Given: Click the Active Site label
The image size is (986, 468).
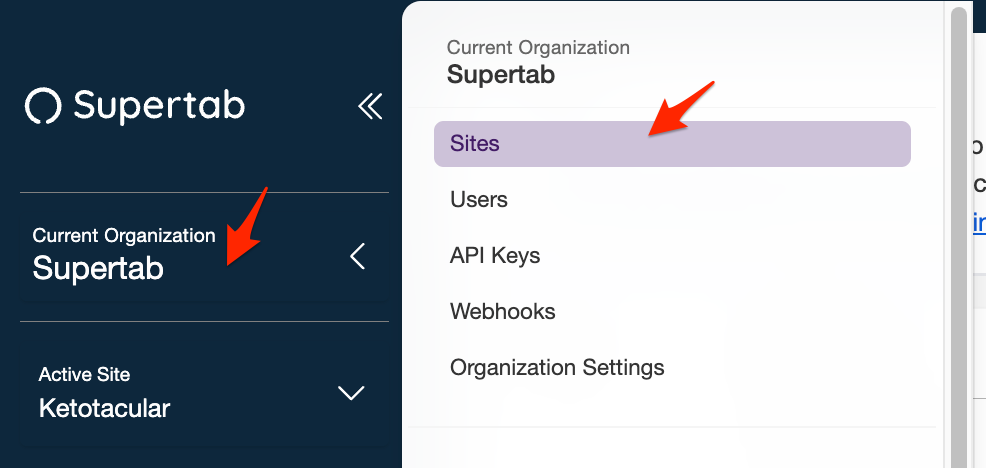Looking at the screenshot, I should (x=84, y=375).
